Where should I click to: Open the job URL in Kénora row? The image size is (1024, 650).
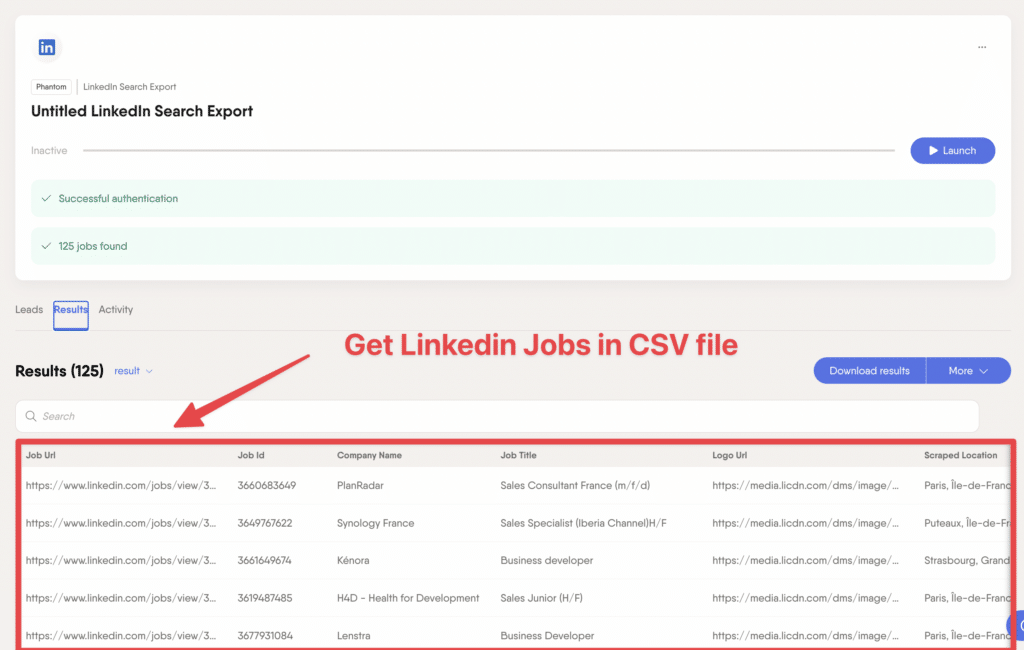[x=121, y=561]
